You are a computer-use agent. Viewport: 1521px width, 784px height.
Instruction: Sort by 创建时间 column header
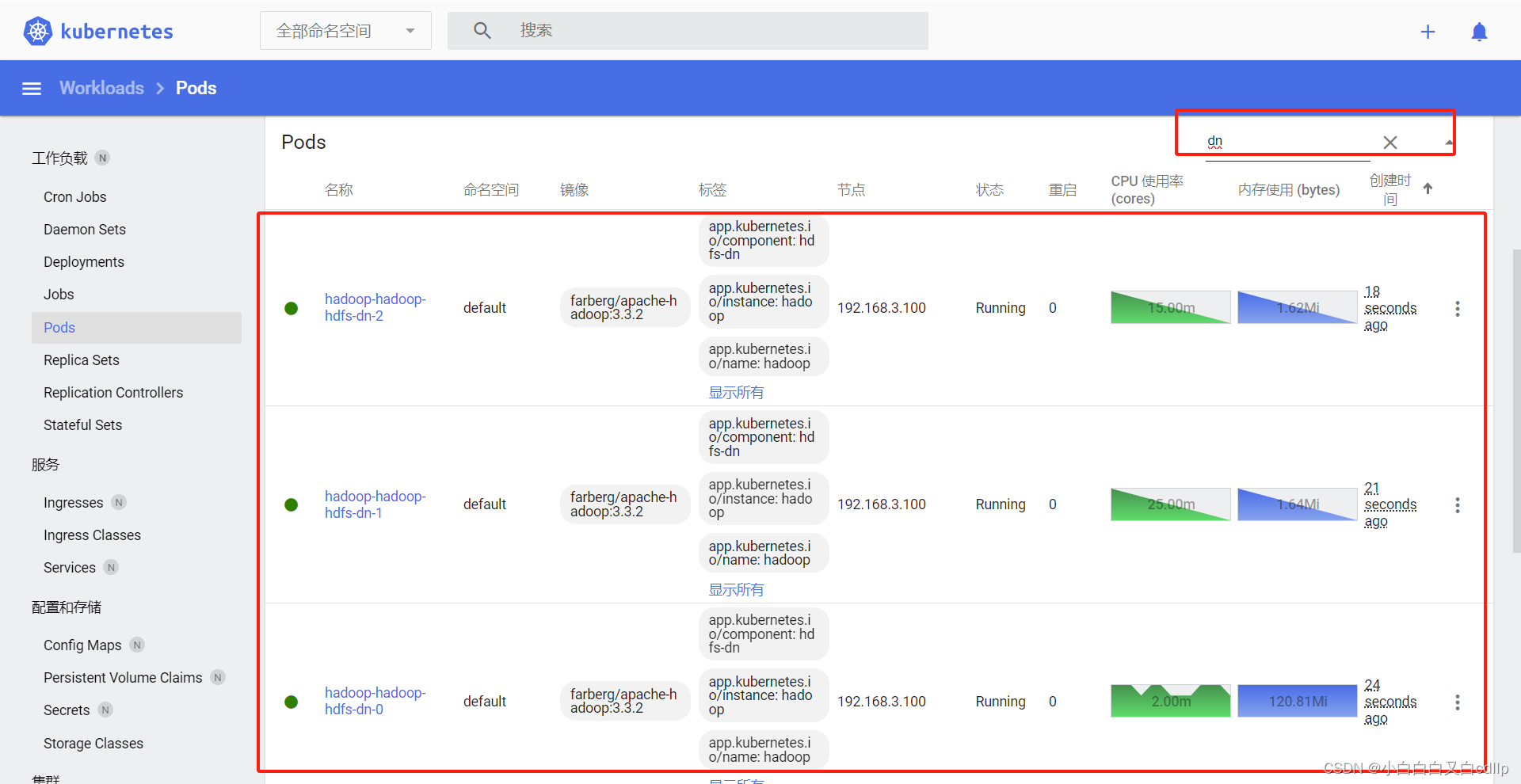coord(1390,189)
